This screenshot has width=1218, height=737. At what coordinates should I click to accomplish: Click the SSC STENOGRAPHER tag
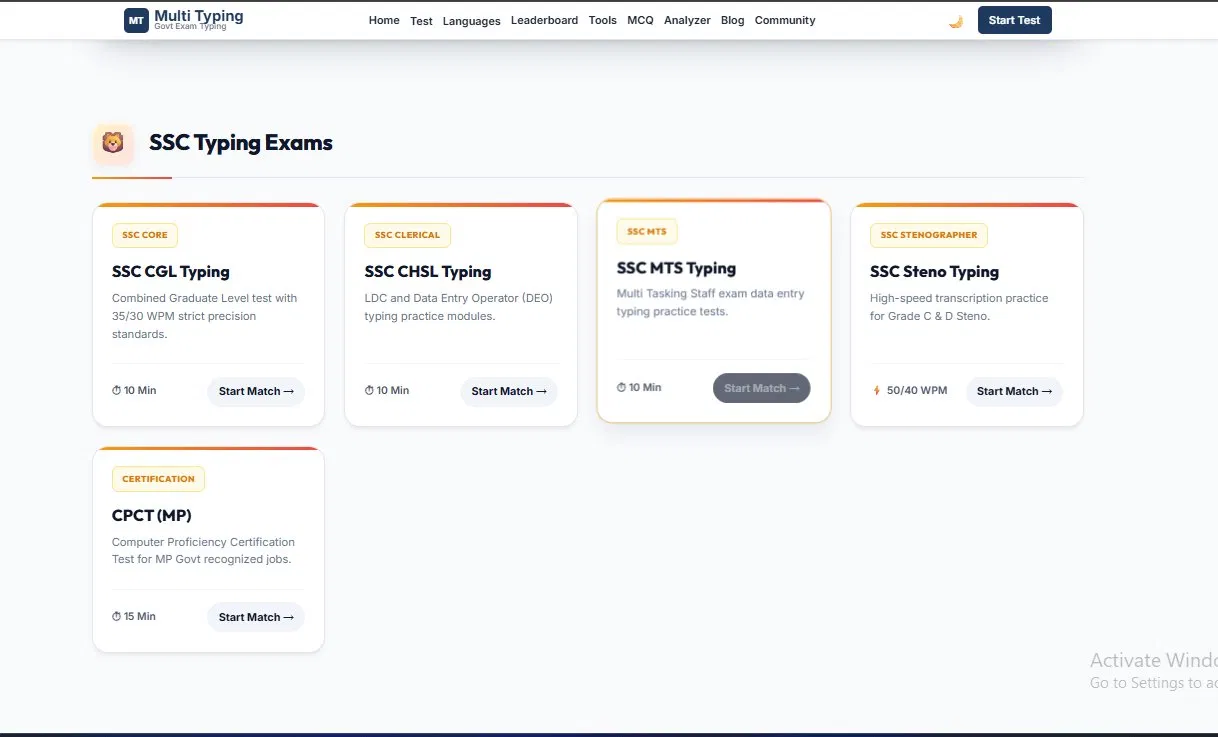pos(929,235)
